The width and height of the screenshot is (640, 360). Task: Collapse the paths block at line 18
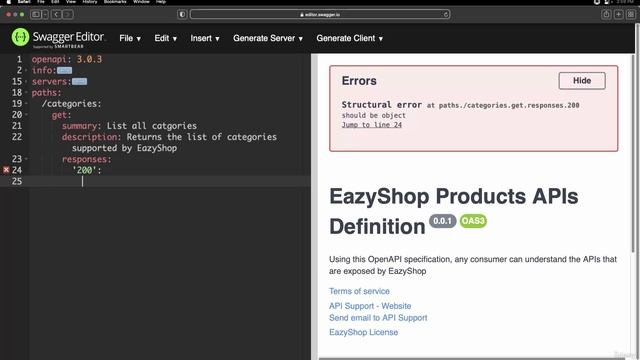coord(26,92)
